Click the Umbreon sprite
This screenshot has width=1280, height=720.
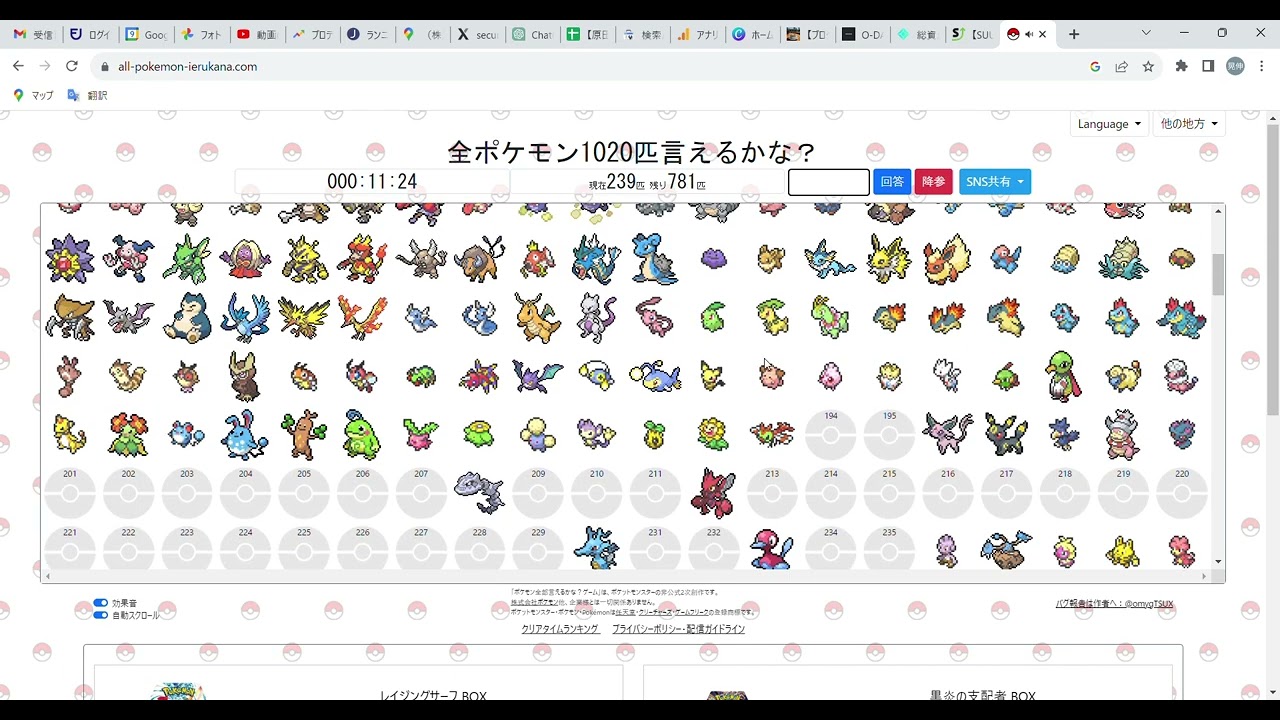(x=1006, y=434)
